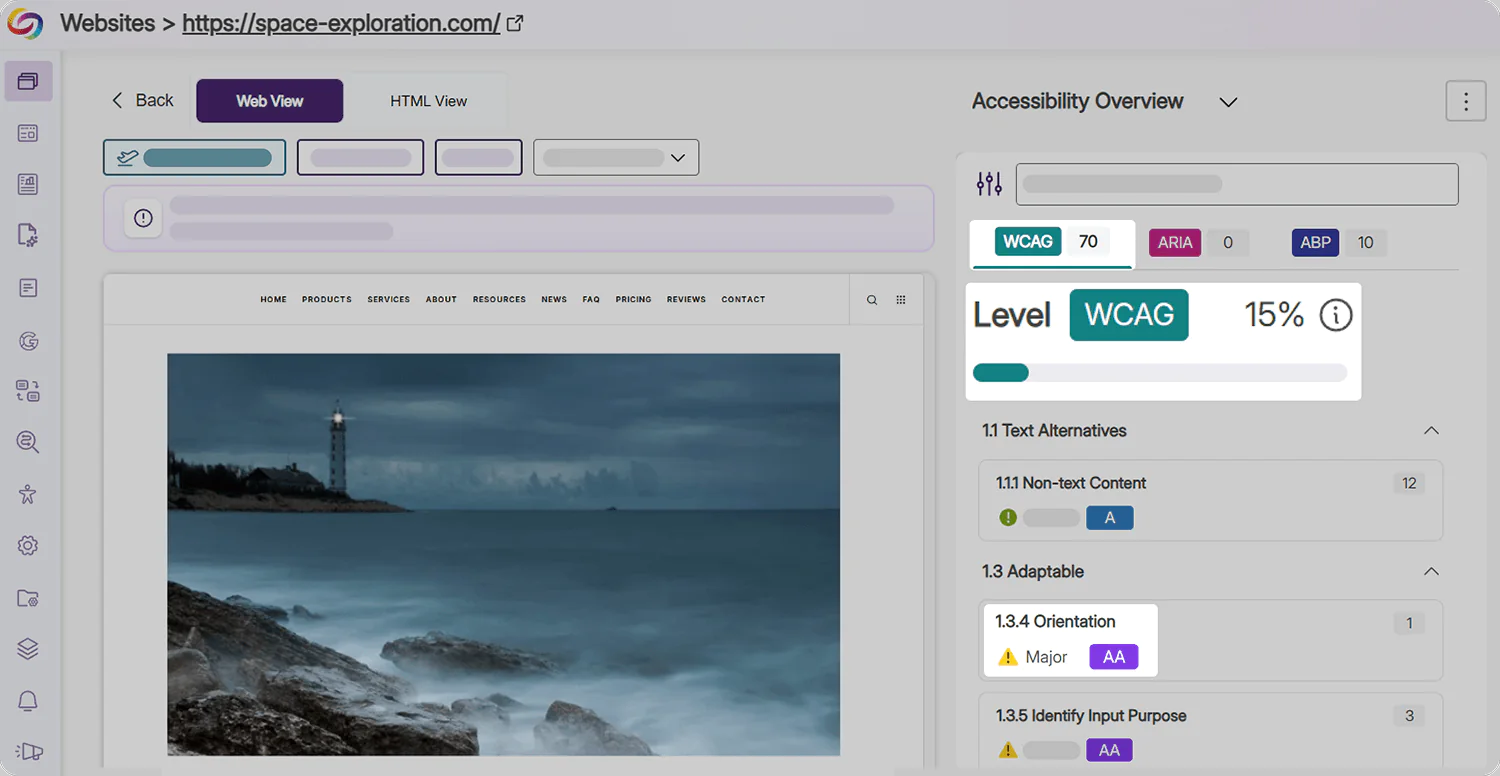1500x776 pixels.
Task: Open the space-exploration.com URL link
Action: click(341, 23)
